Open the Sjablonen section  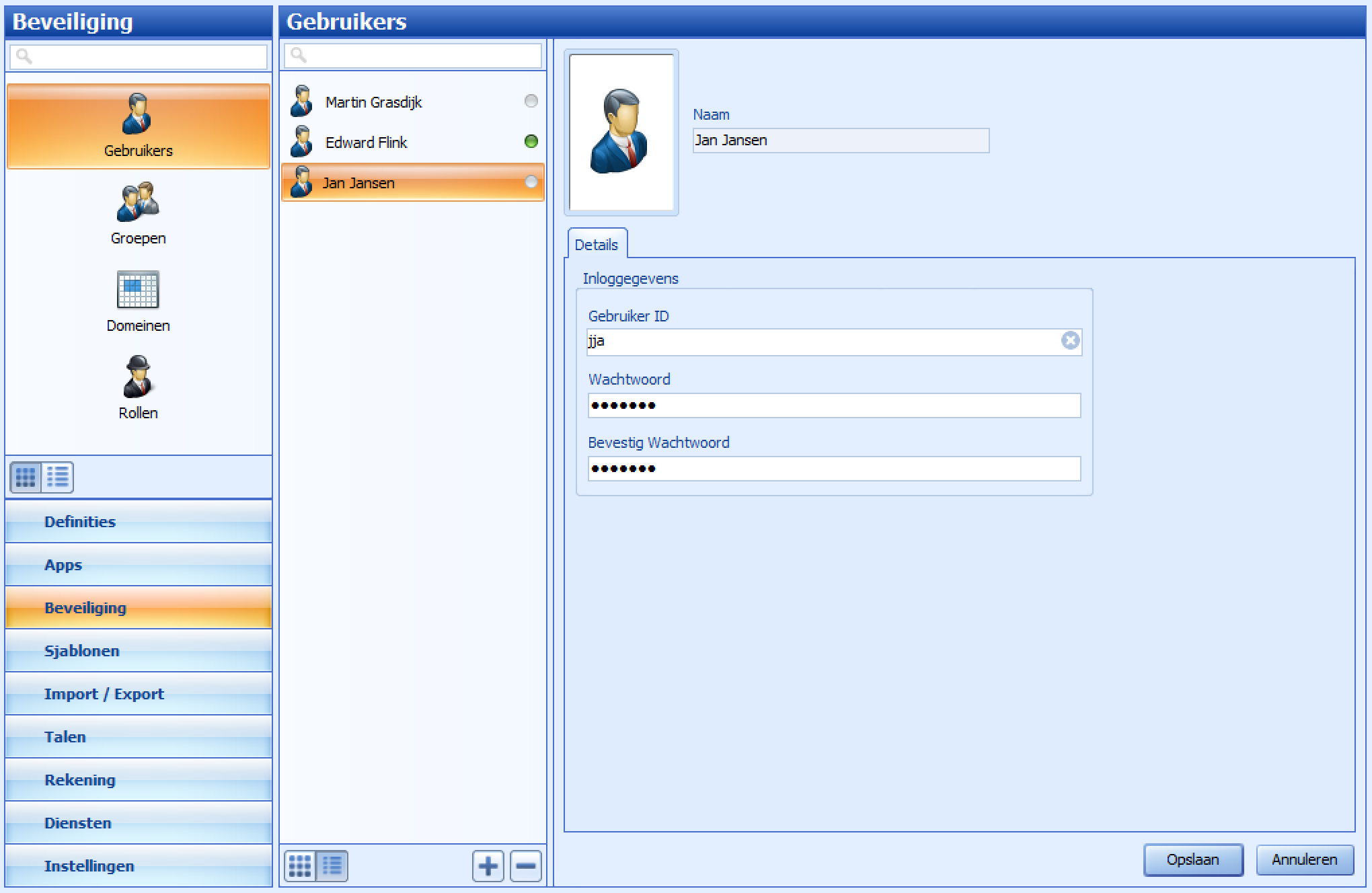point(138,651)
